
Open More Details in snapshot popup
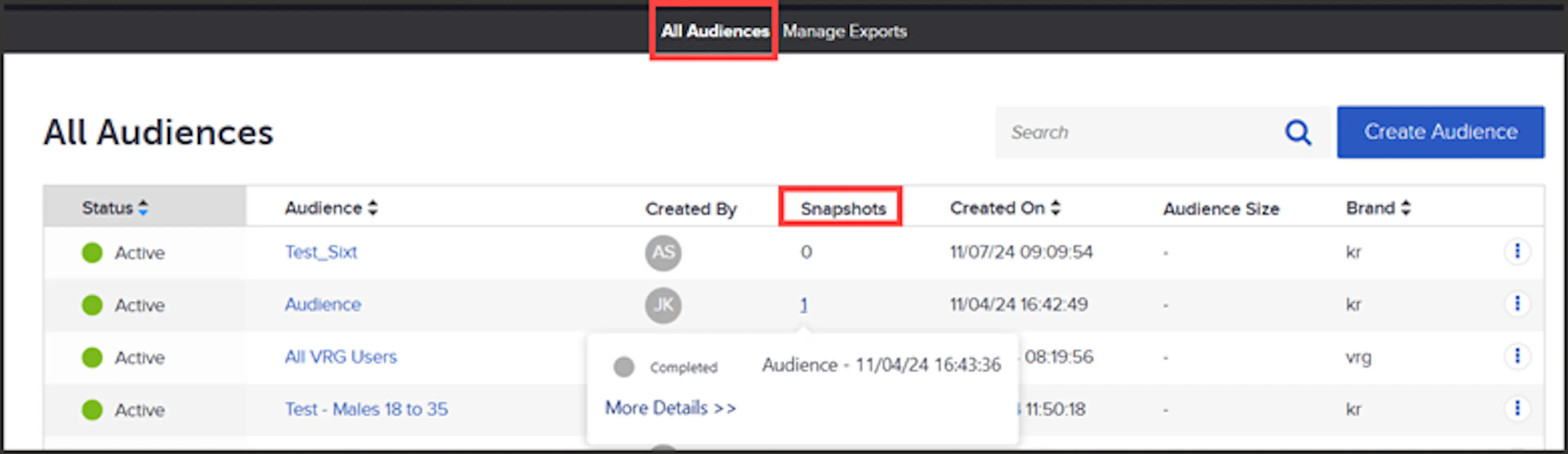coord(670,407)
